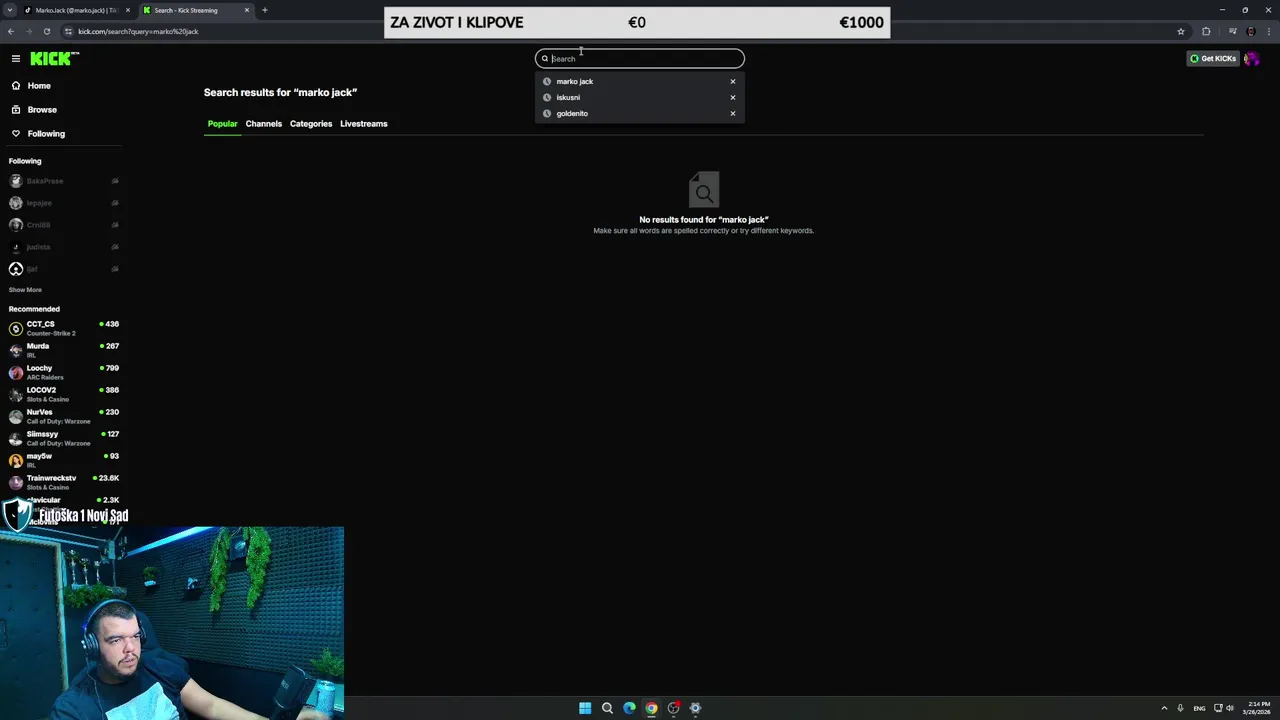Open recommended channel NurVes
The height and width of the screenshot is (720, 1280).
[64, 416]
